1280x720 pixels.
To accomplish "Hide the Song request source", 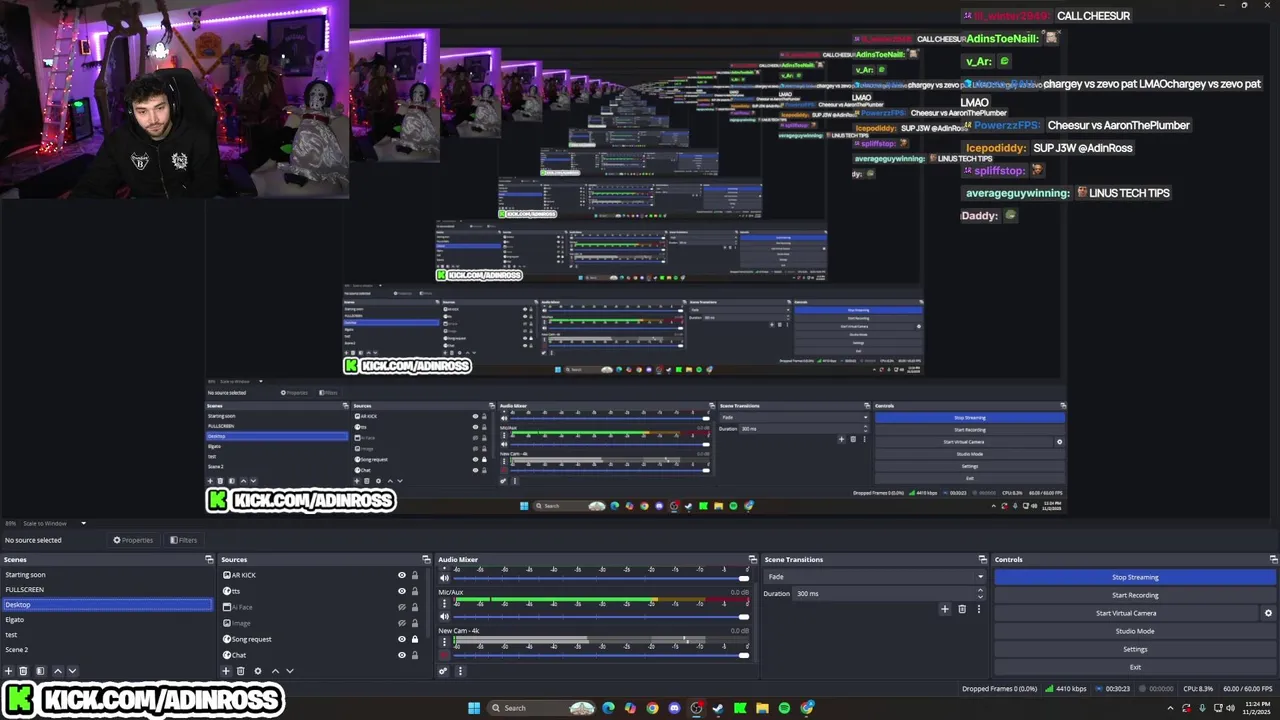I will tap(402, 639).
